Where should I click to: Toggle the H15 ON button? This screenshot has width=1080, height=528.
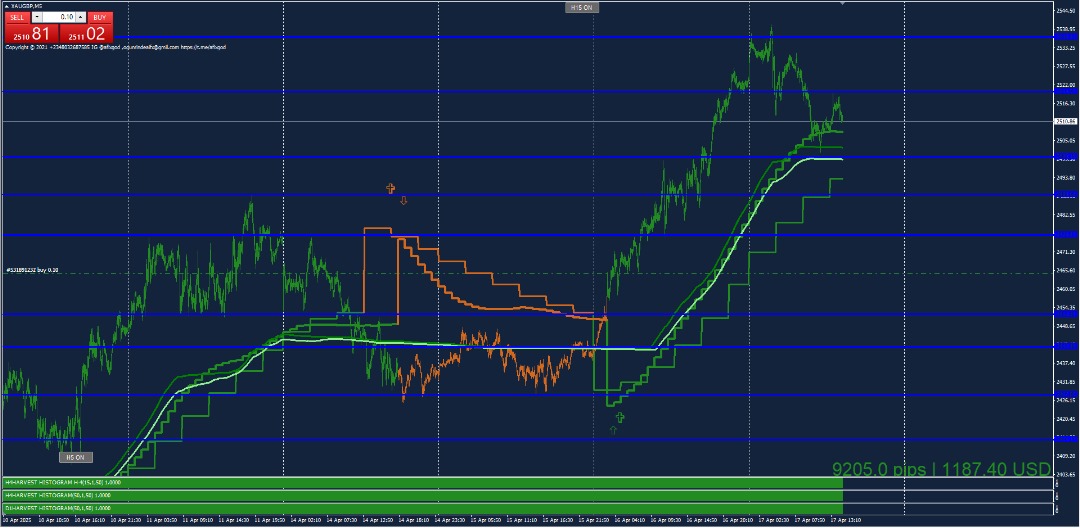582,8
